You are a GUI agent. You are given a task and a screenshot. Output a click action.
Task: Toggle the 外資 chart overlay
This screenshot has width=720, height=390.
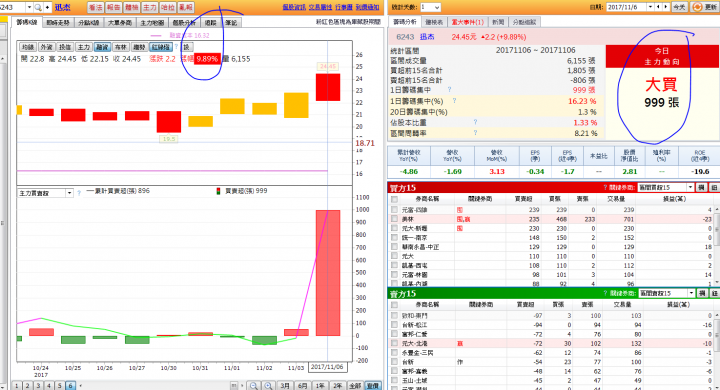(x=46, y=47)
